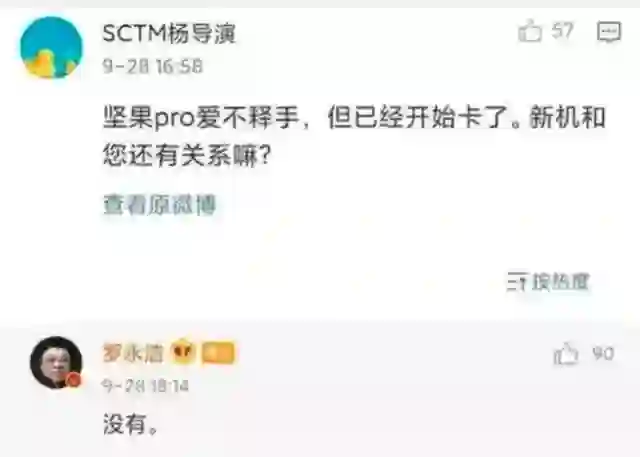Like the comment by SCTM杨导演
Screen dimensions: 640x457
[530, 31]
